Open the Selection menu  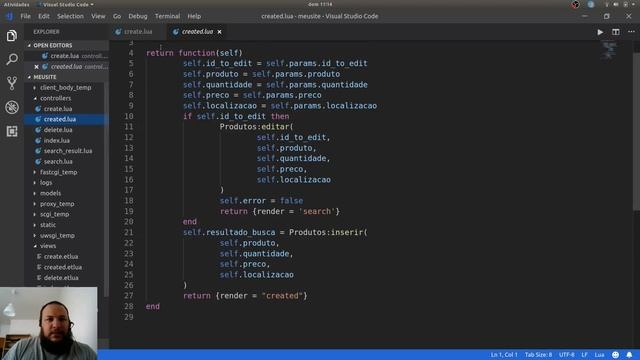[70, 16]
